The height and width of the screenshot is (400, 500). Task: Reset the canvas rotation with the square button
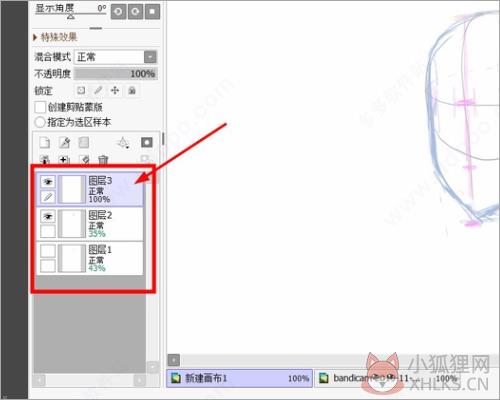point(152,11)
